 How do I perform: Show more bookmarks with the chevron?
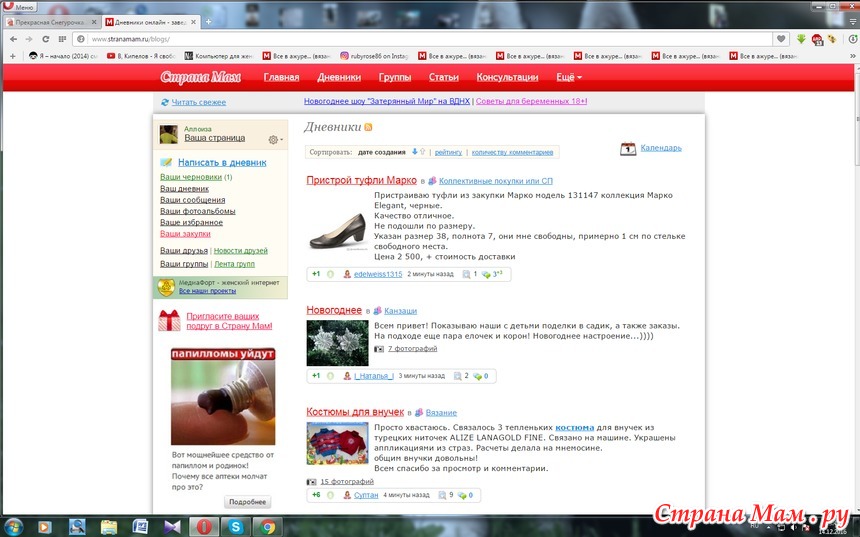click(x=853, y=56)
